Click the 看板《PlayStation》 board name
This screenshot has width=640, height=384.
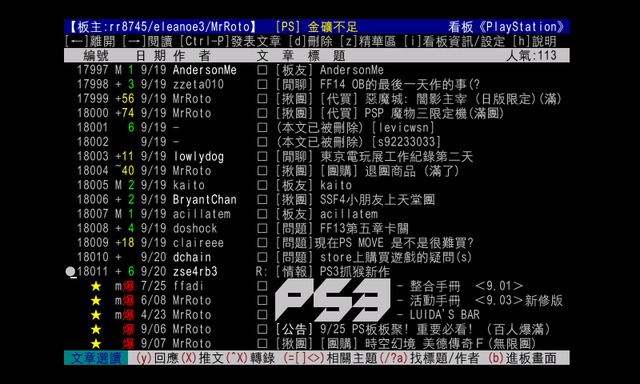506,27
